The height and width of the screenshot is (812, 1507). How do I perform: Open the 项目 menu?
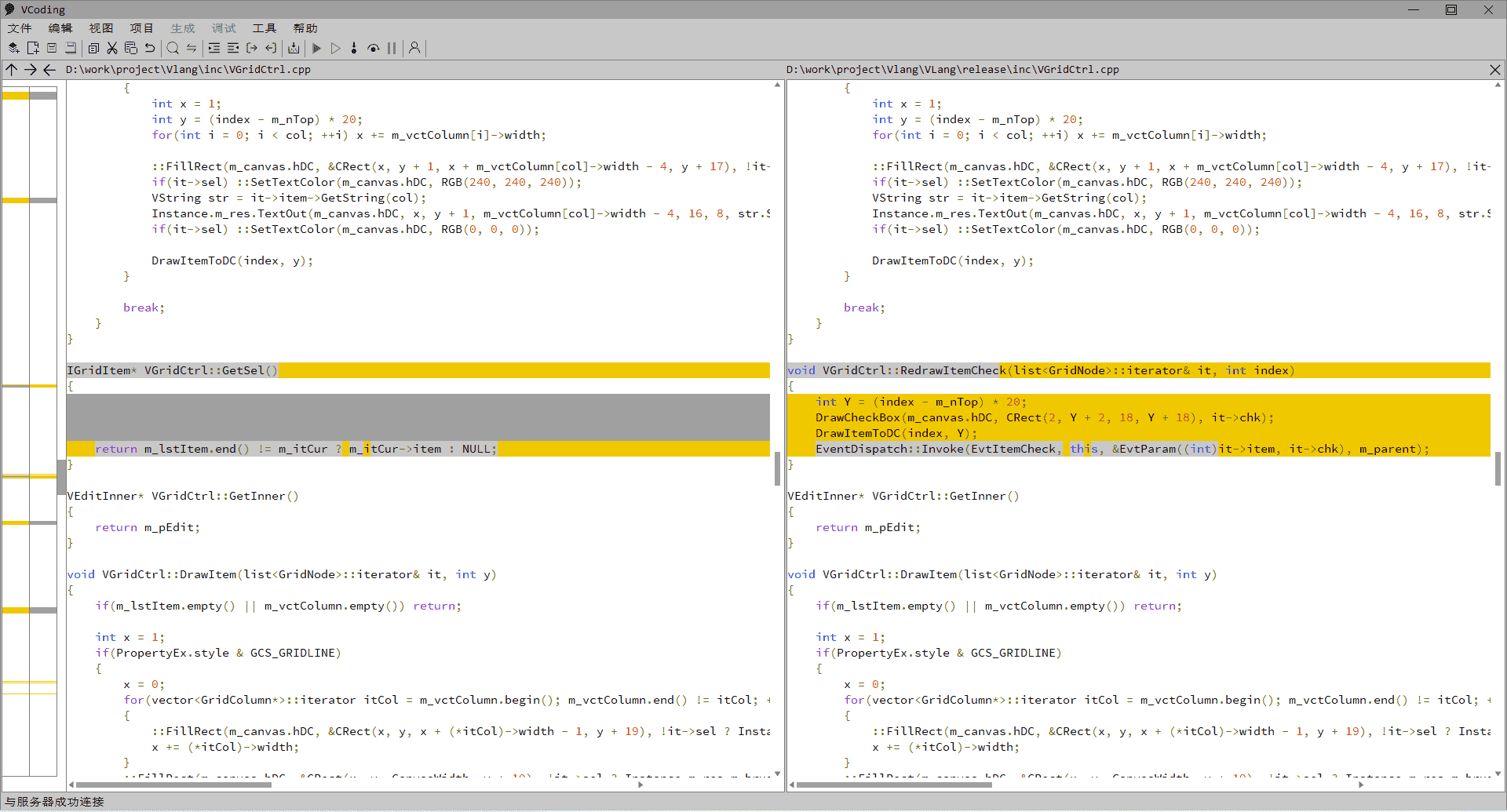coord(142,28)
